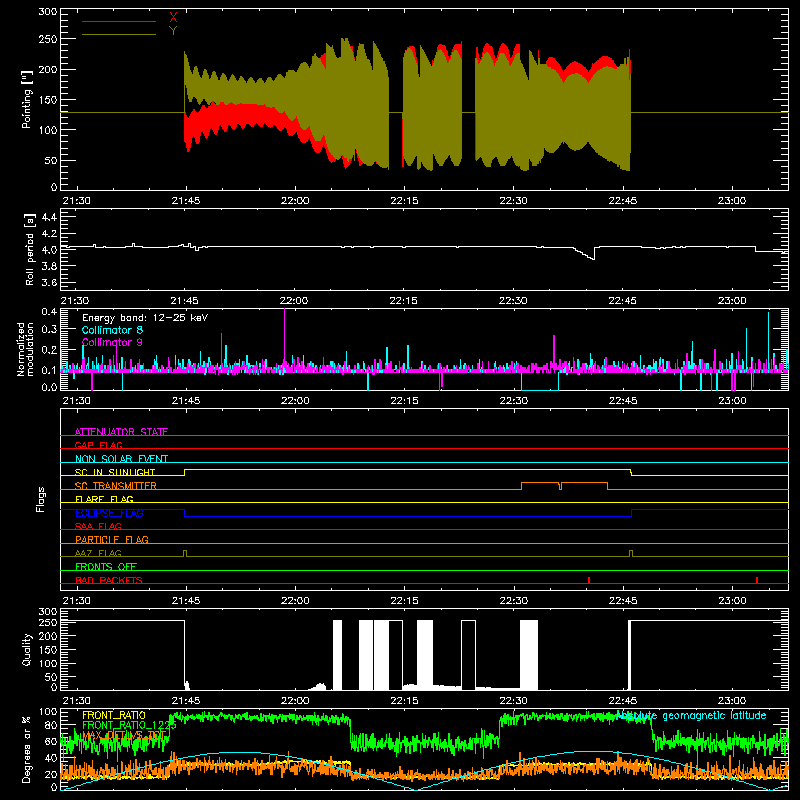The image size is (800, 800).
Task: Click the 'Absolute geomagnetic latitude' legend text
Action: [x=691, y=715]
